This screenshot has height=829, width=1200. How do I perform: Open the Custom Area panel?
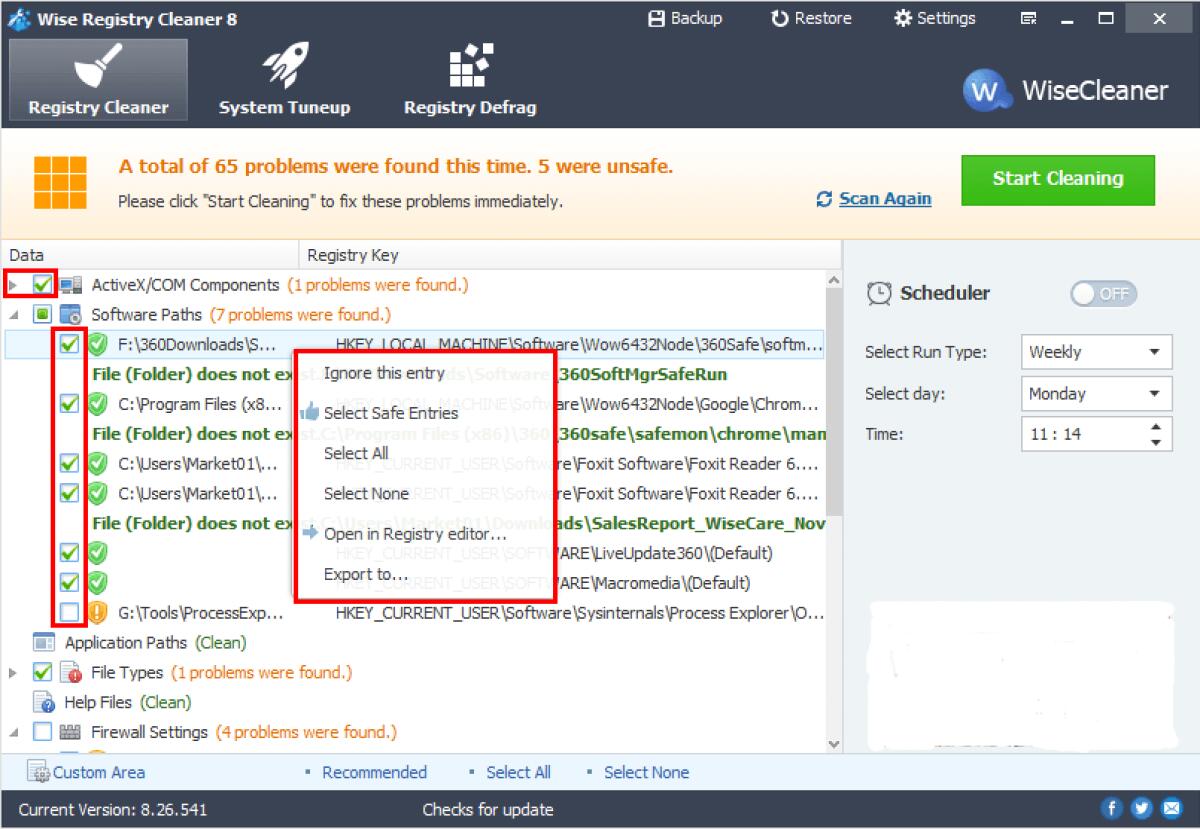coord(87,772)
